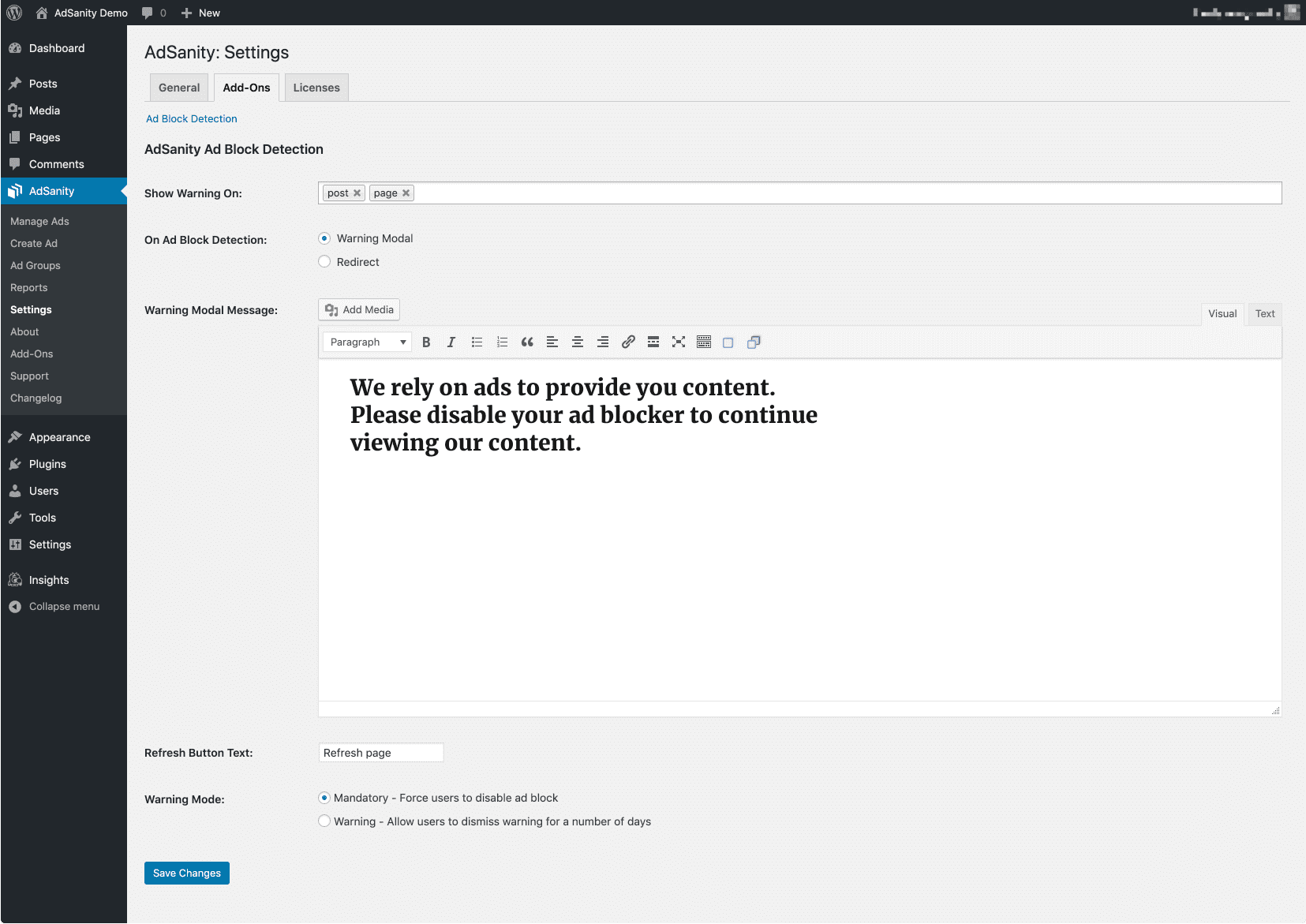The width and height of the screenshot is (1306, 924).
Task: Click the Add Media button
Action: click(x=359, y=309)
